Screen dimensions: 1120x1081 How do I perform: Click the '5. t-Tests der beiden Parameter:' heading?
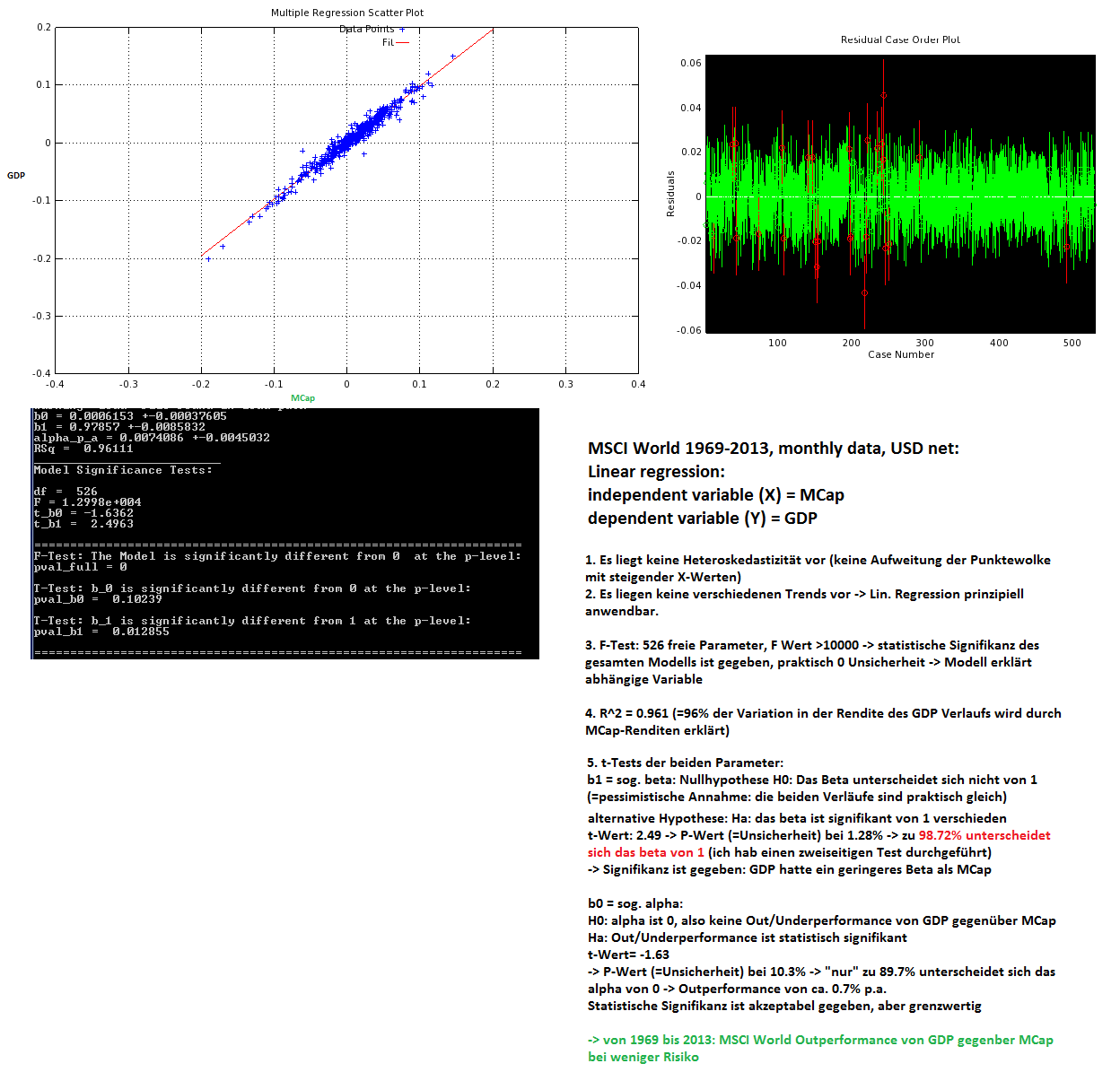pyautogui.click(x=686, y=763)
